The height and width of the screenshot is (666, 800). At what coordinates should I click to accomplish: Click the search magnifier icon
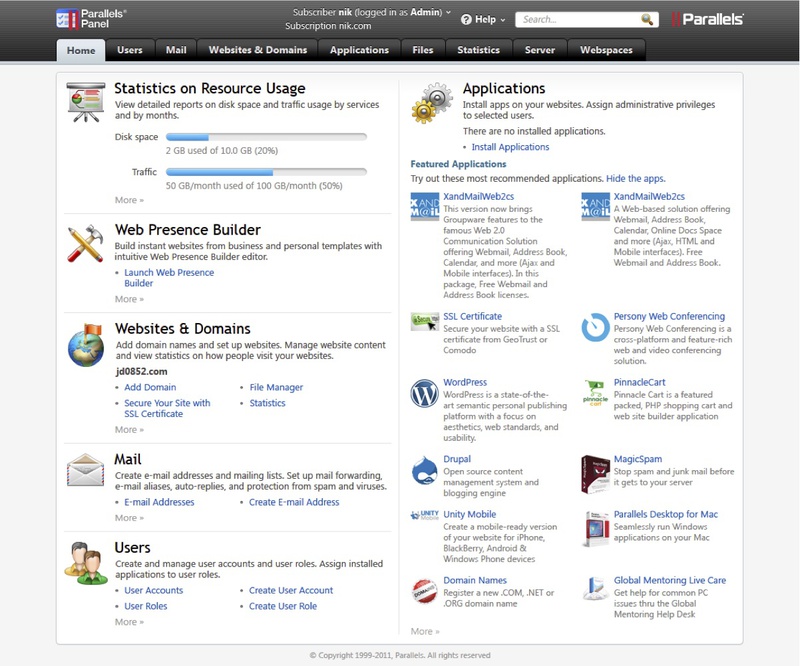coord(646,19)
